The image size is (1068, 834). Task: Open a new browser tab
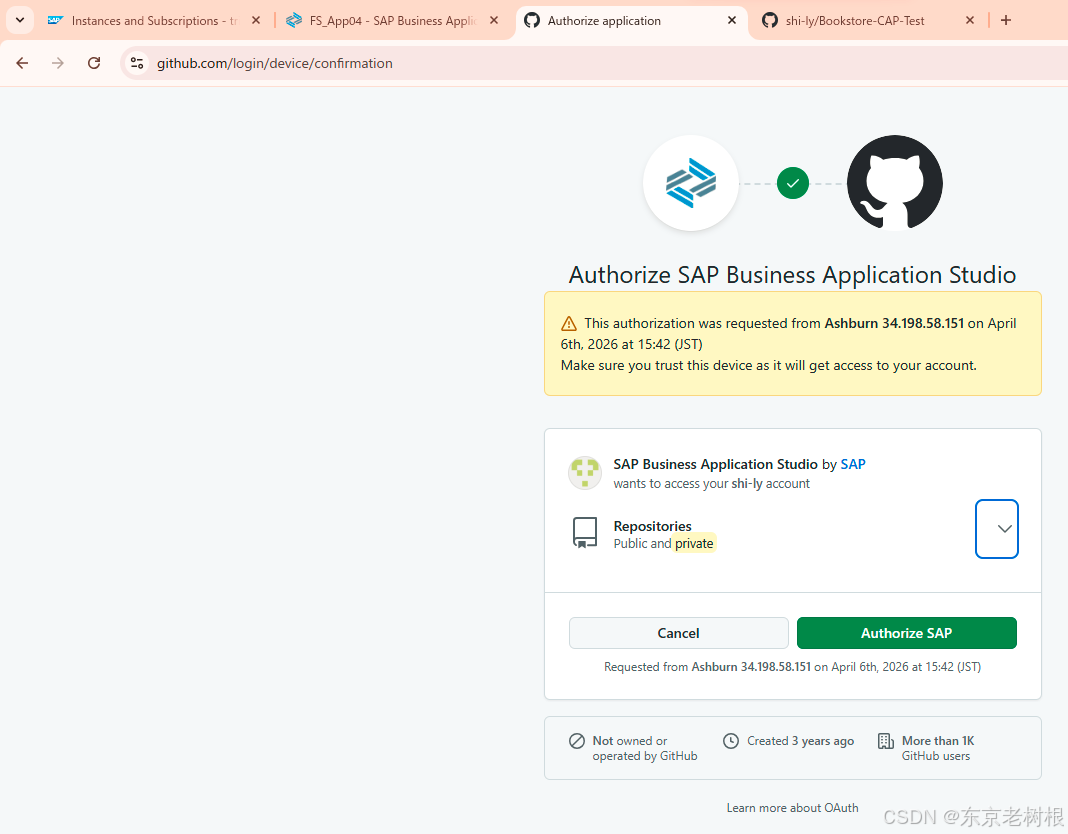(1006, 20)
